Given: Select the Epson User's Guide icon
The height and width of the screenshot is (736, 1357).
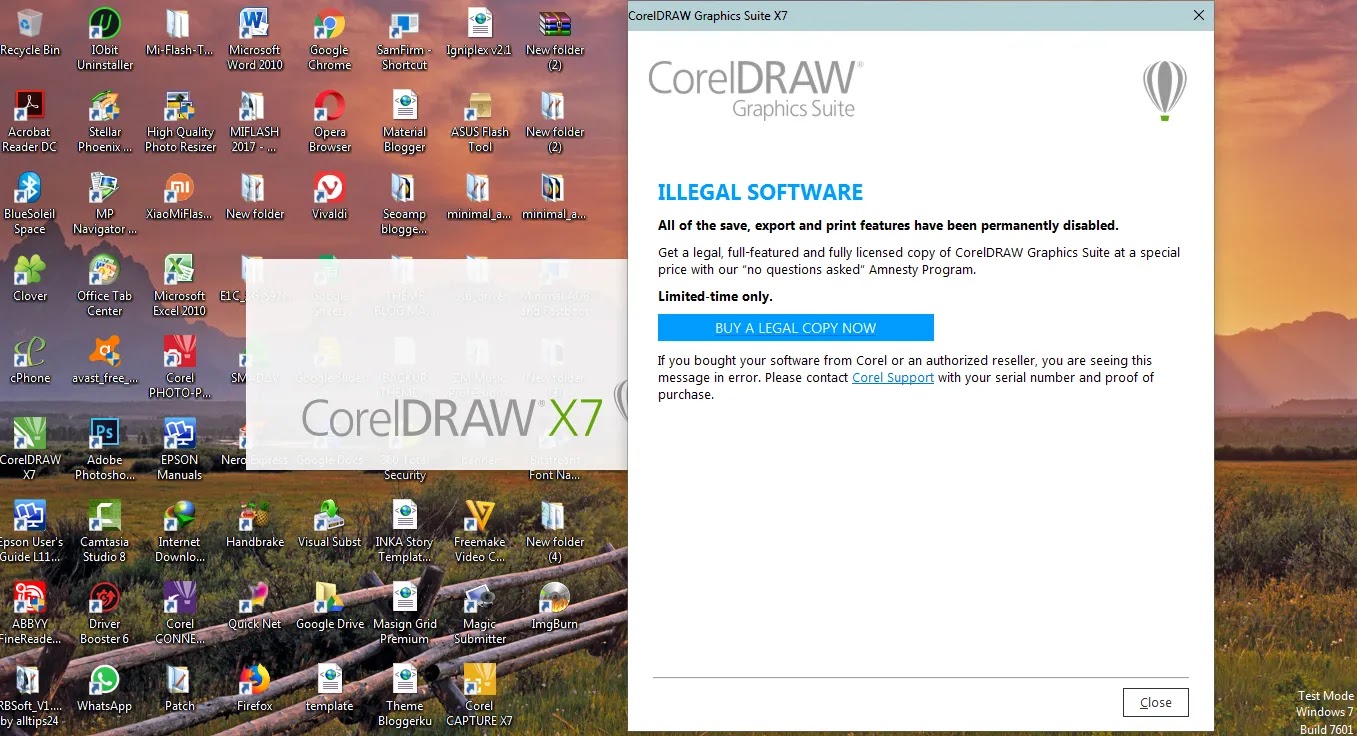Looking at the screenshot, I should [x=29, y=531].
